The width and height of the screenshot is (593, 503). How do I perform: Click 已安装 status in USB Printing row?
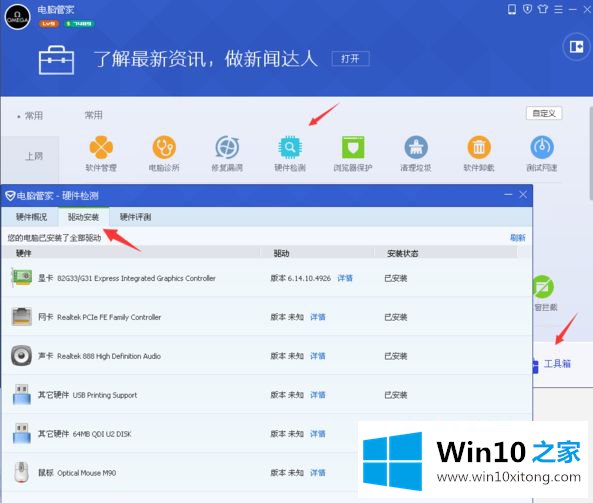(x=396, y=395)
